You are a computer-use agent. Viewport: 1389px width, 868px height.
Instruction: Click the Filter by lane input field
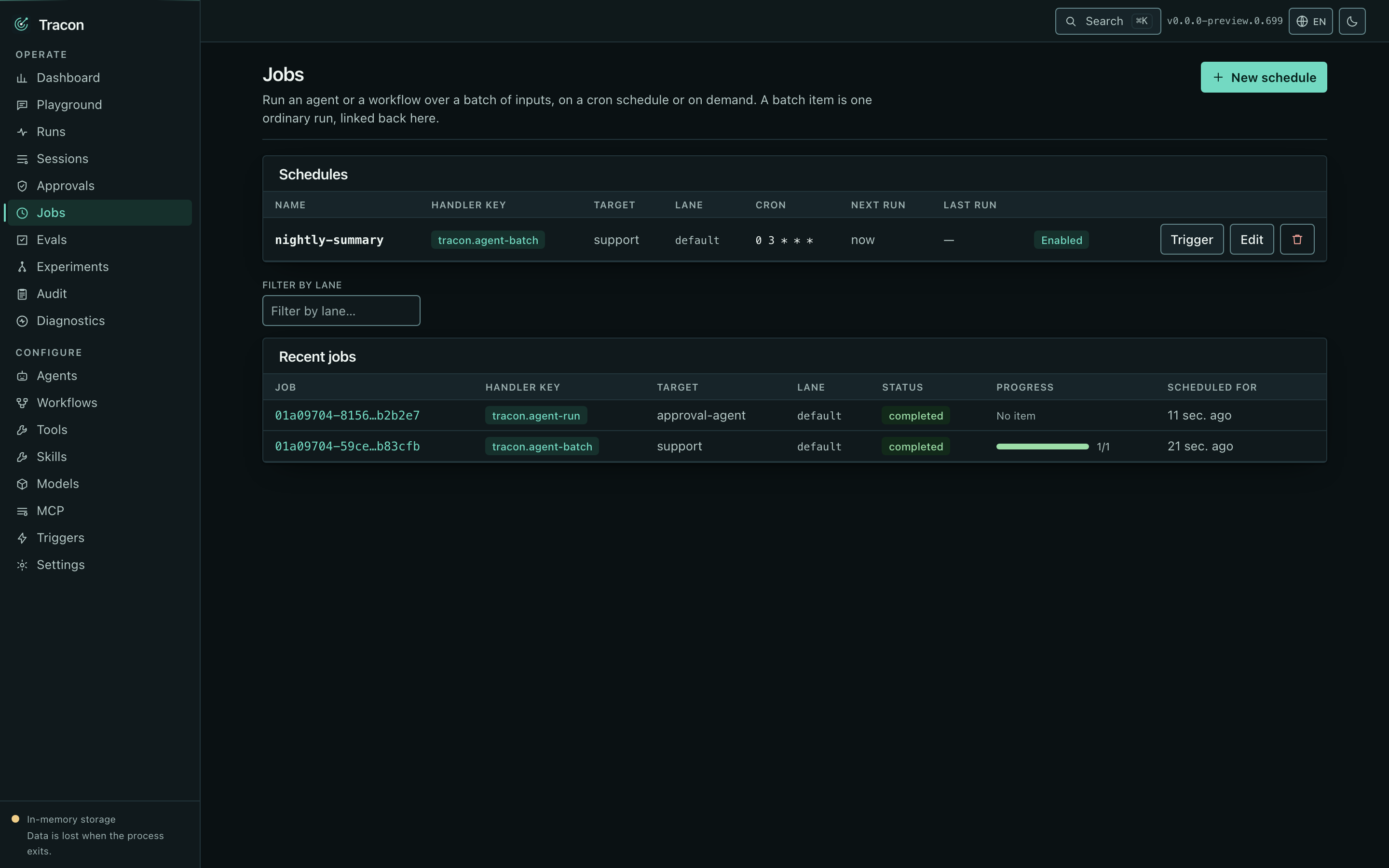click(341, 311)
